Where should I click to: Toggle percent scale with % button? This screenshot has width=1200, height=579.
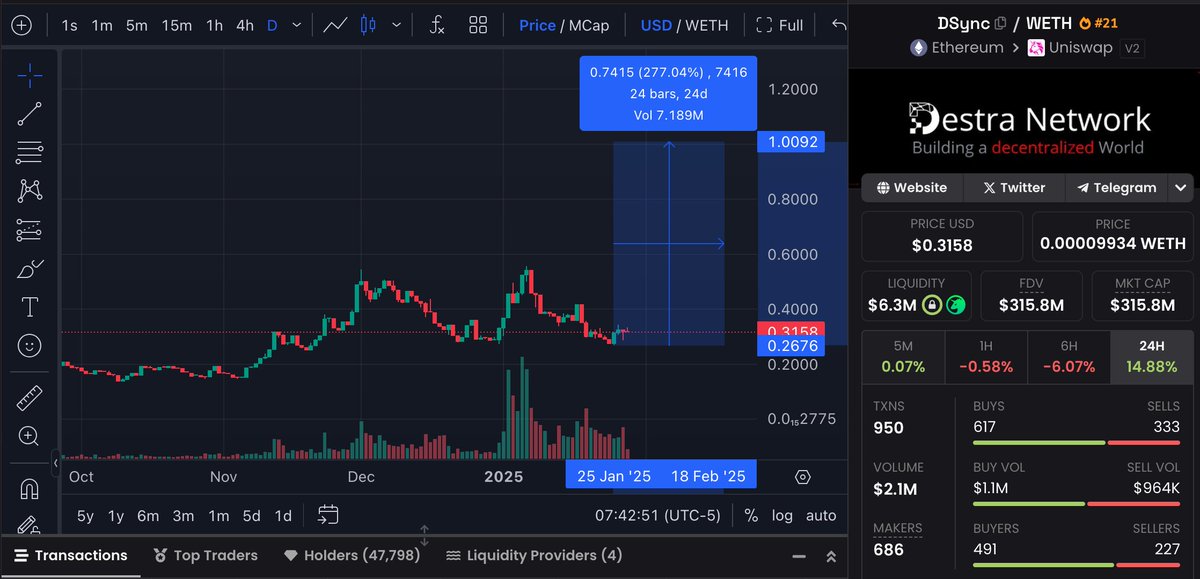coord(751,516)
